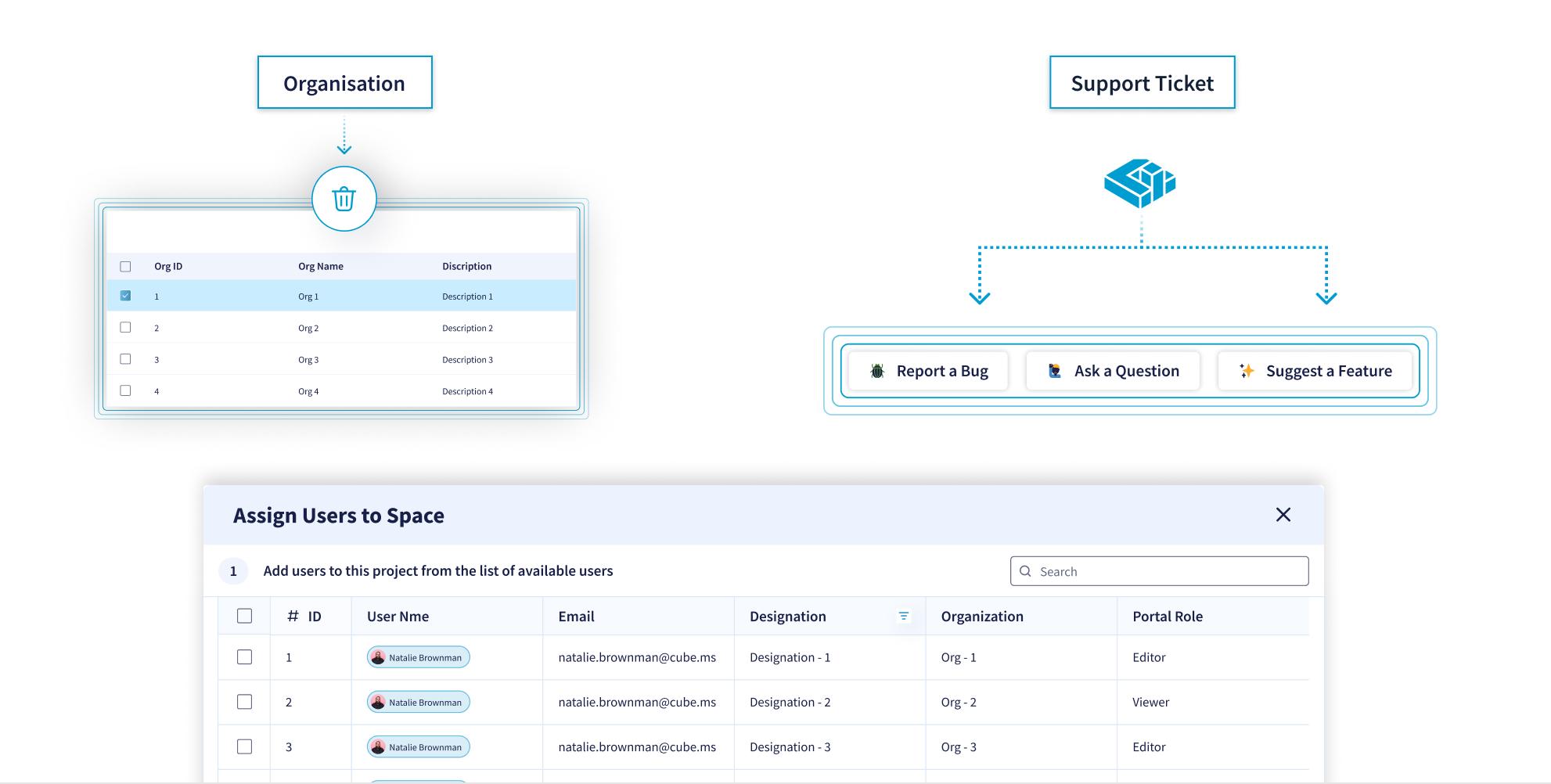The image size is (1551, 784).
Task: Click email in the Designation - 2 row
Action: [x=637, y=702]
